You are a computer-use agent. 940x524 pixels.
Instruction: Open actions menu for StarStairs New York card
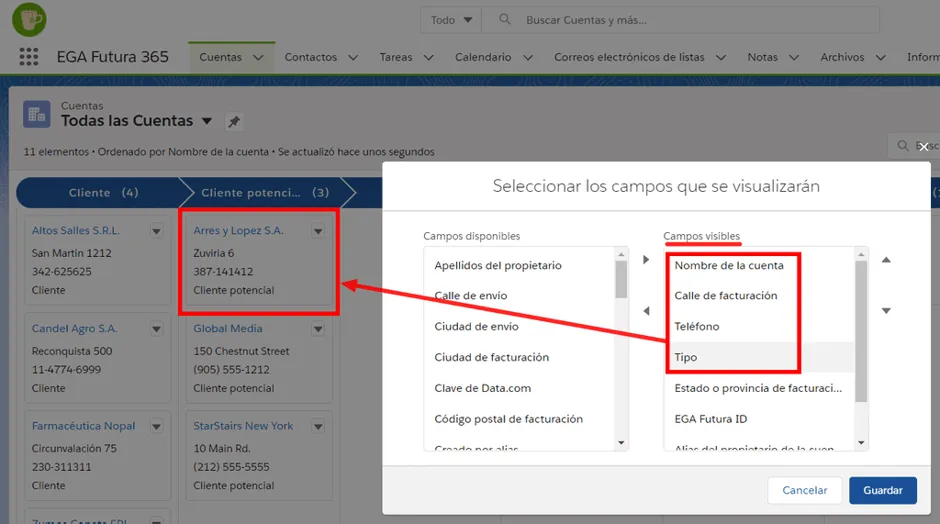318,426
